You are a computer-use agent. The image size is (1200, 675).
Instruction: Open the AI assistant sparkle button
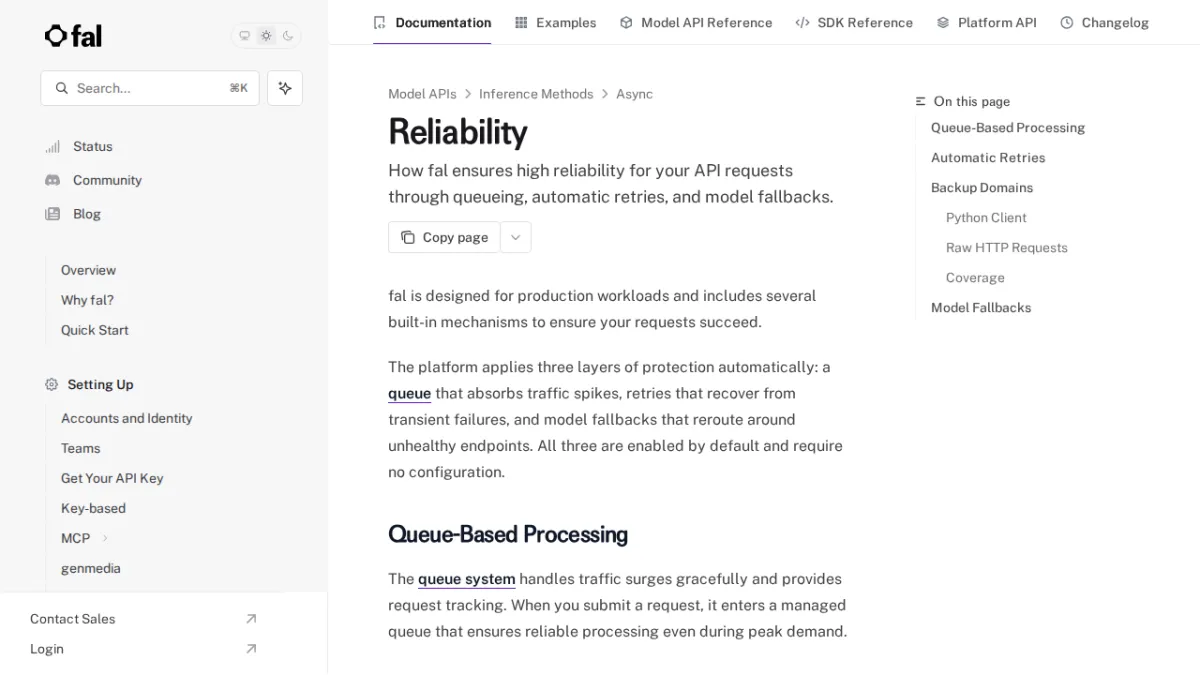(x=285, y=88)
